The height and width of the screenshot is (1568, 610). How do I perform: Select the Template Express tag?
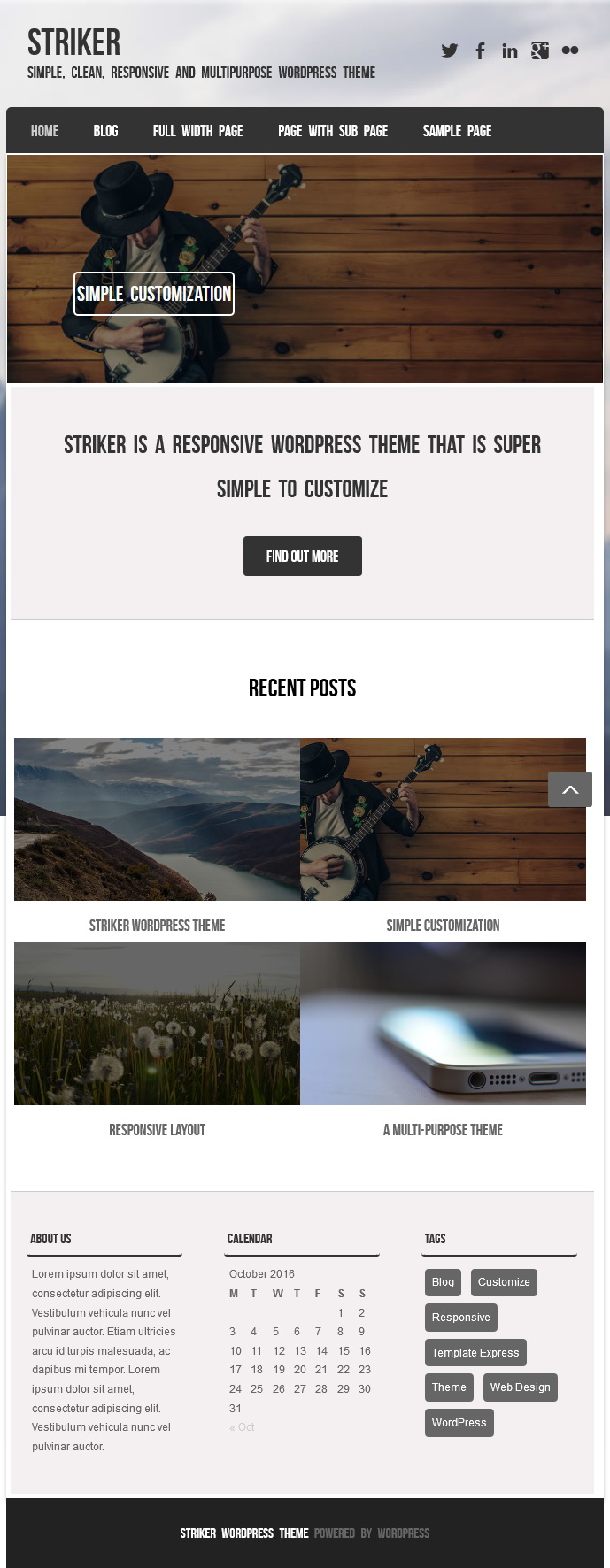[475, 1353]
